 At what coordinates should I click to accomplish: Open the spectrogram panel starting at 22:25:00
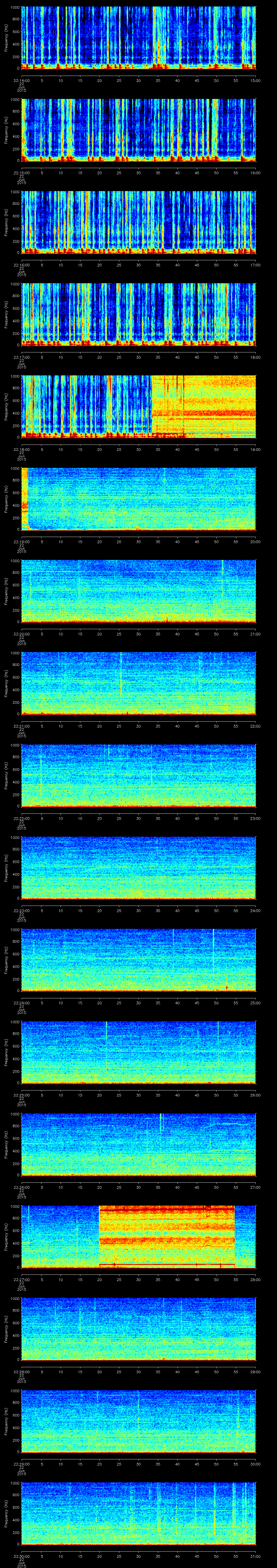point(139,1052)
